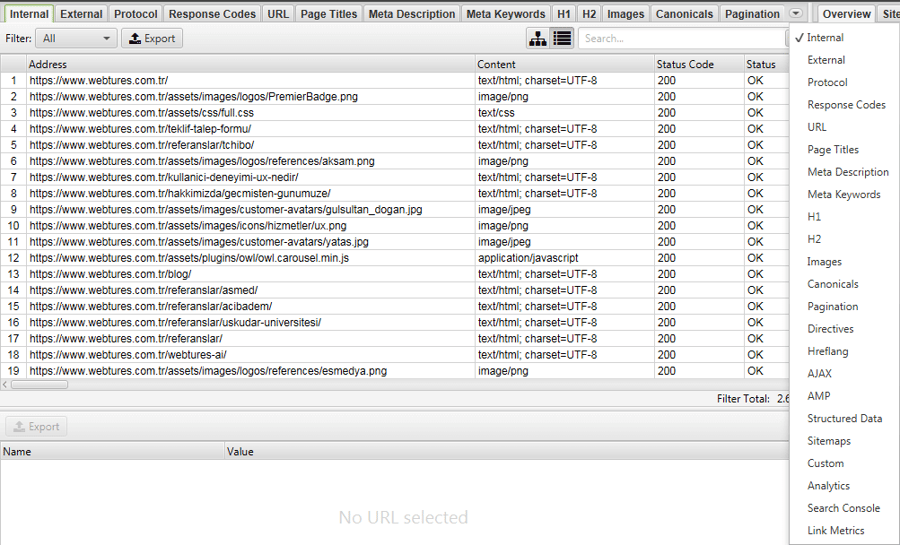Screen dimensions: 900x545
Task: Click inside the Search field
Action: coord(683,38)
